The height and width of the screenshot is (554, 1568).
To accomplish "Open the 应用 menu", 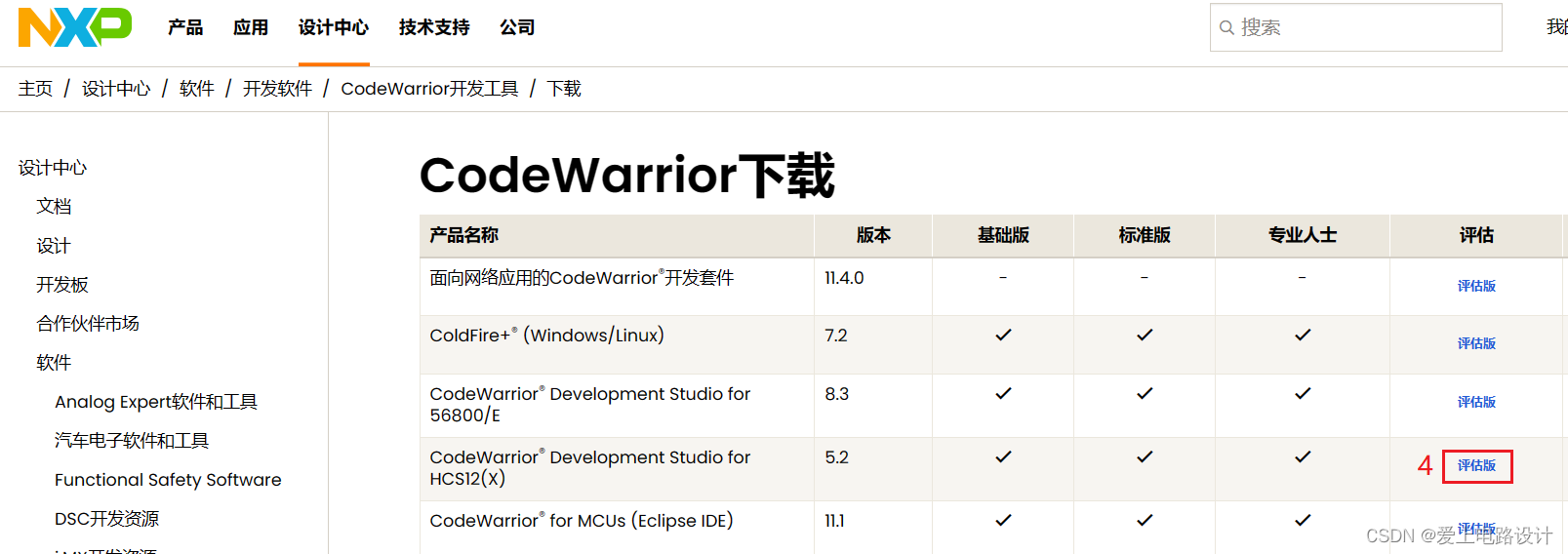I will click(251, 27).
